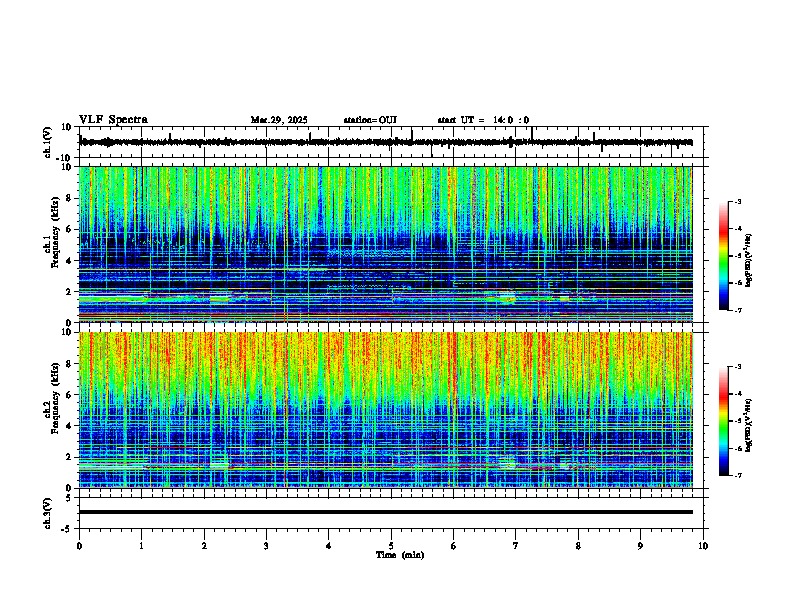
Task: Click the "-7" label on ch.2 color bar
Action: pyautogui.click(x=737, y=476)
